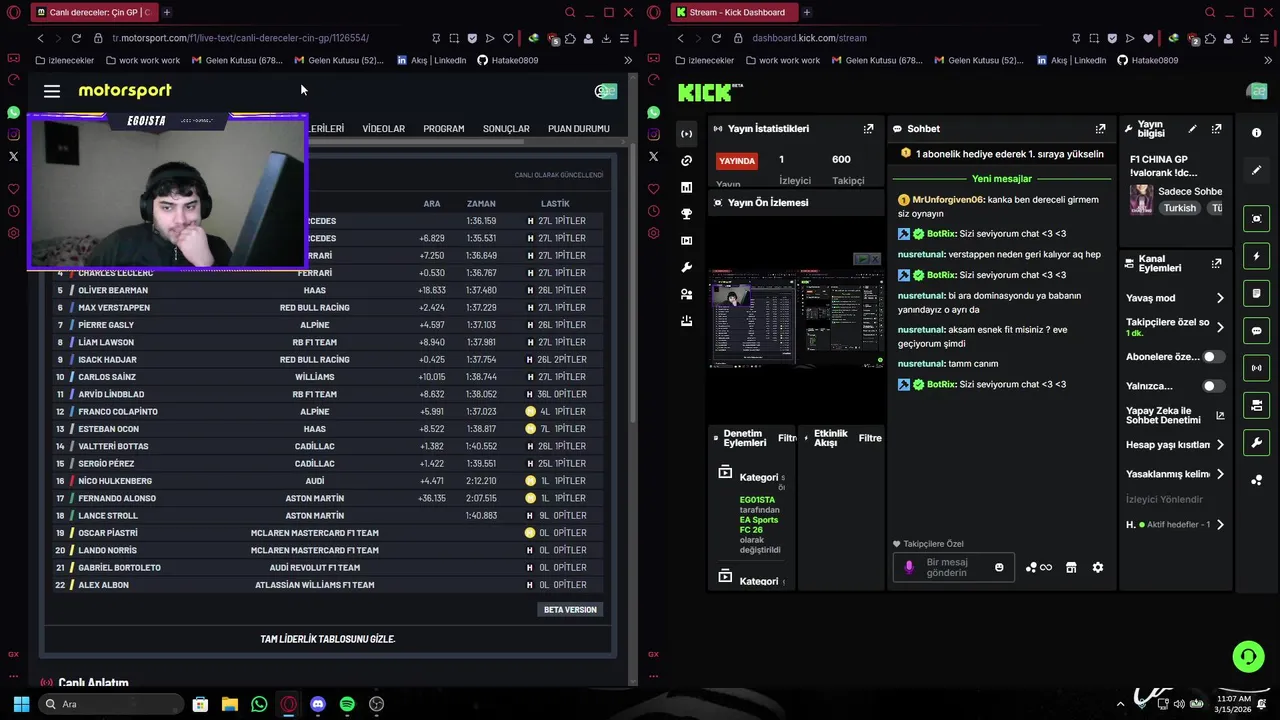Pop out the Yayın bilgisi panel

[x=1216, y=129]
